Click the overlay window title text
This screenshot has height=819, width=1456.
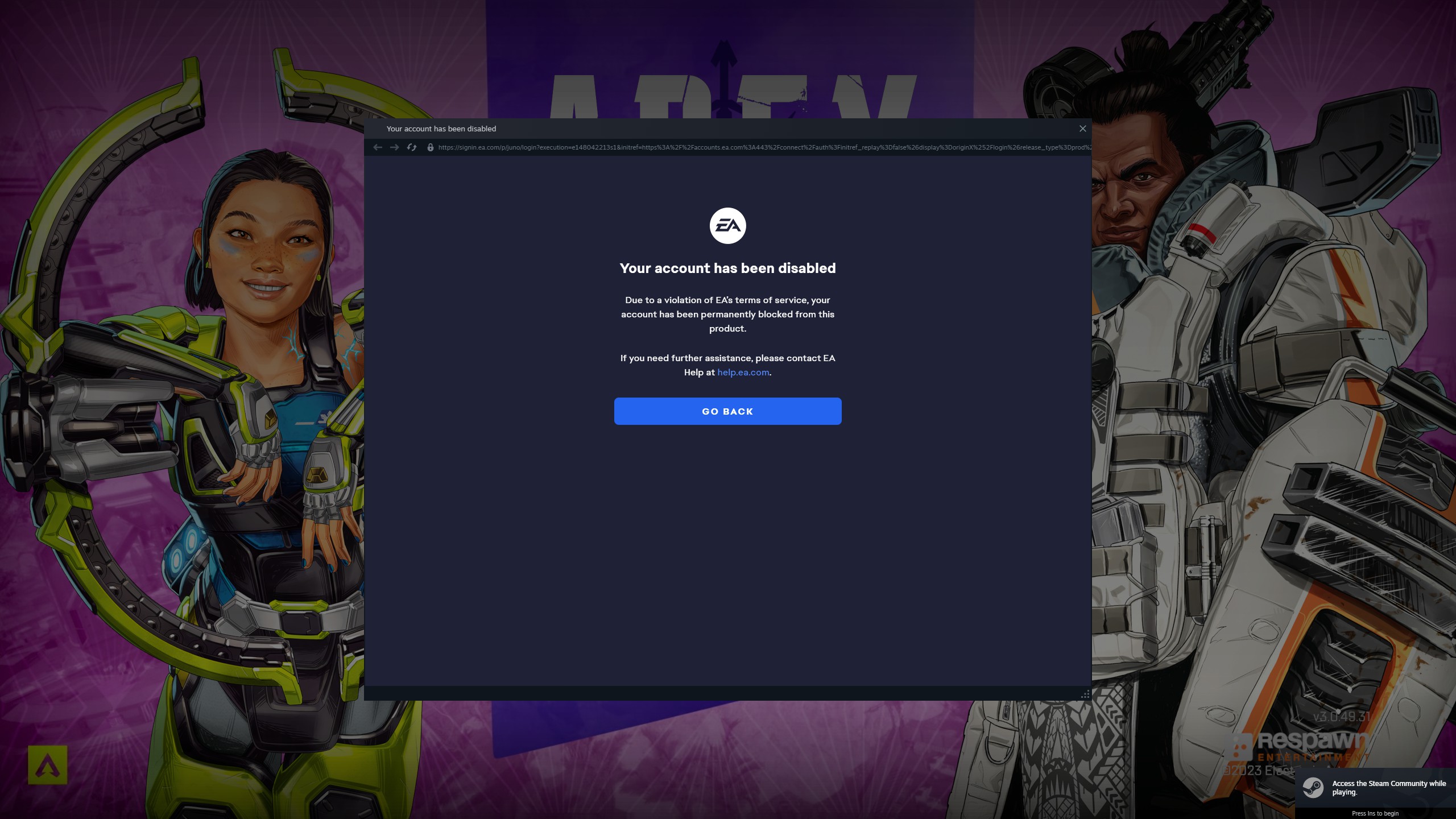[x=441, y=129]
